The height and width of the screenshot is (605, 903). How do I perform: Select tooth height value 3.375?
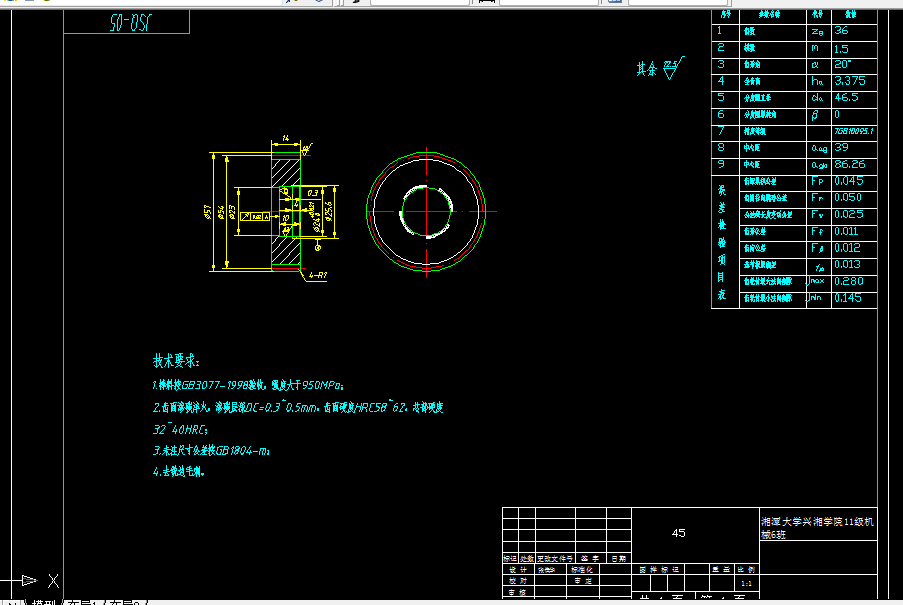[850, 81]
